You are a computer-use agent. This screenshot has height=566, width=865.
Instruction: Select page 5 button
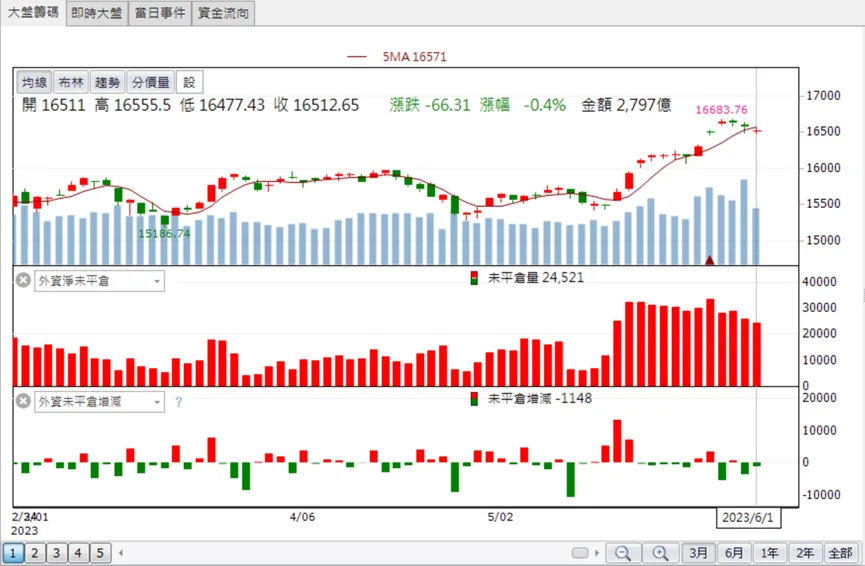(x=100, y=553)
